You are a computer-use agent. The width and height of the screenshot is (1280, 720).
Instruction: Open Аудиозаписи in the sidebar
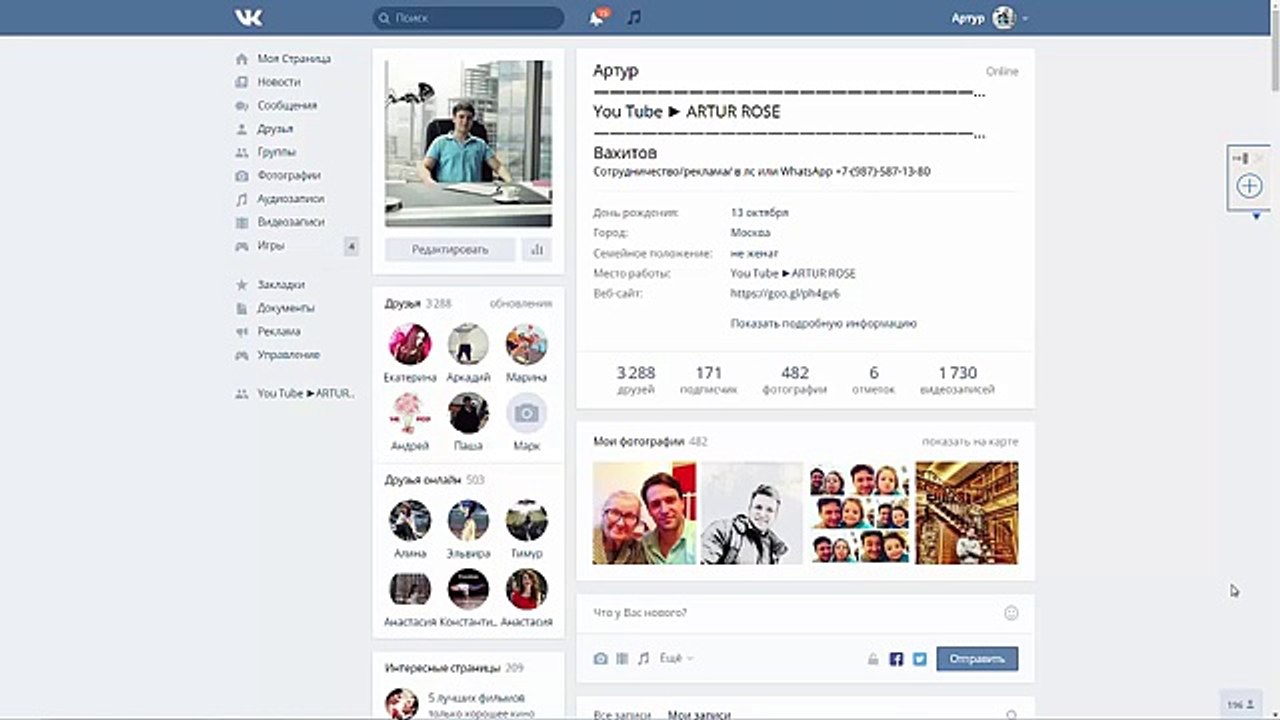point(290,199)
